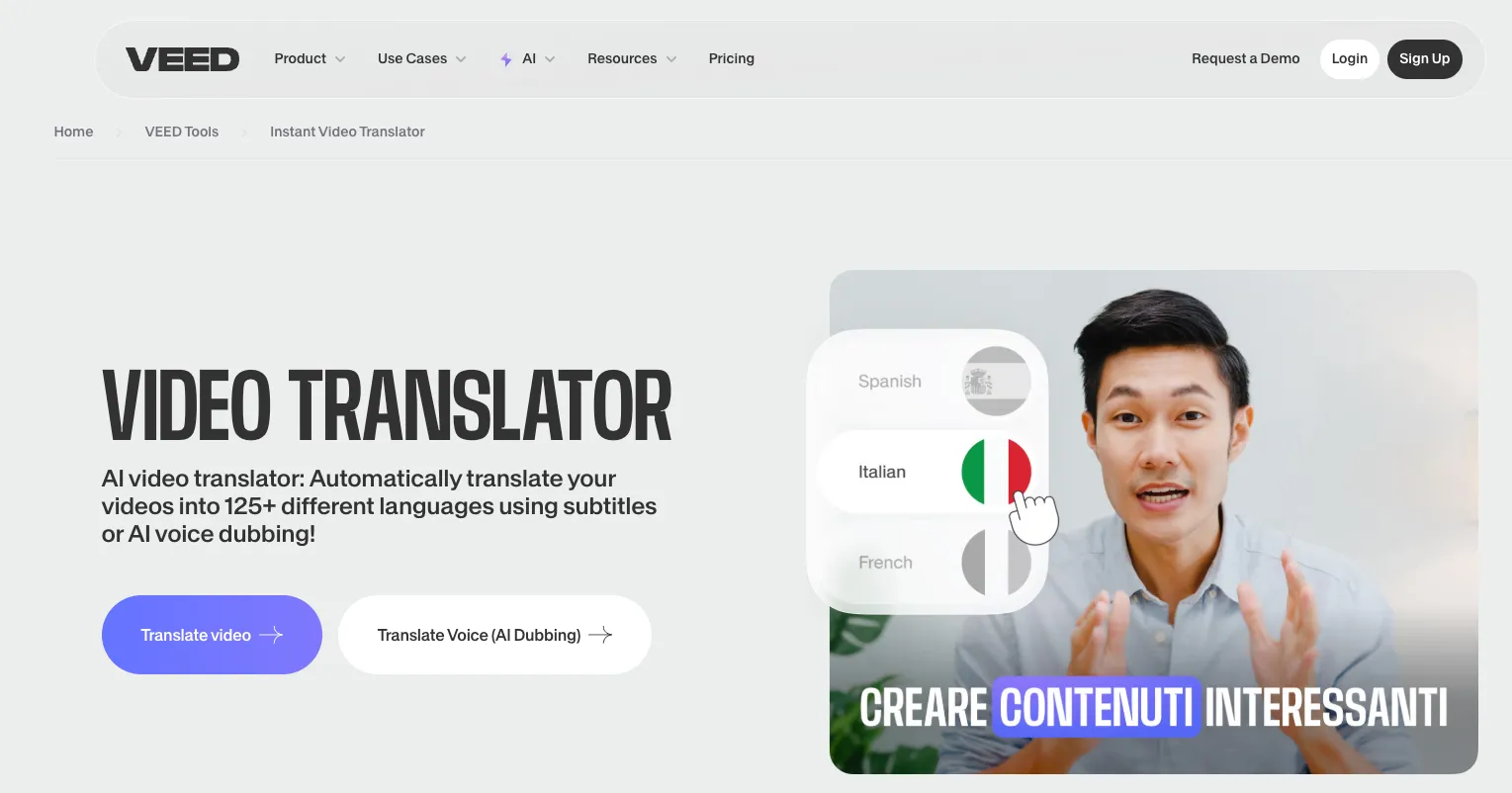Click the INTERESSANTI subtitle word
This screenshot has width=1512, height=793.
[1326, 708]
